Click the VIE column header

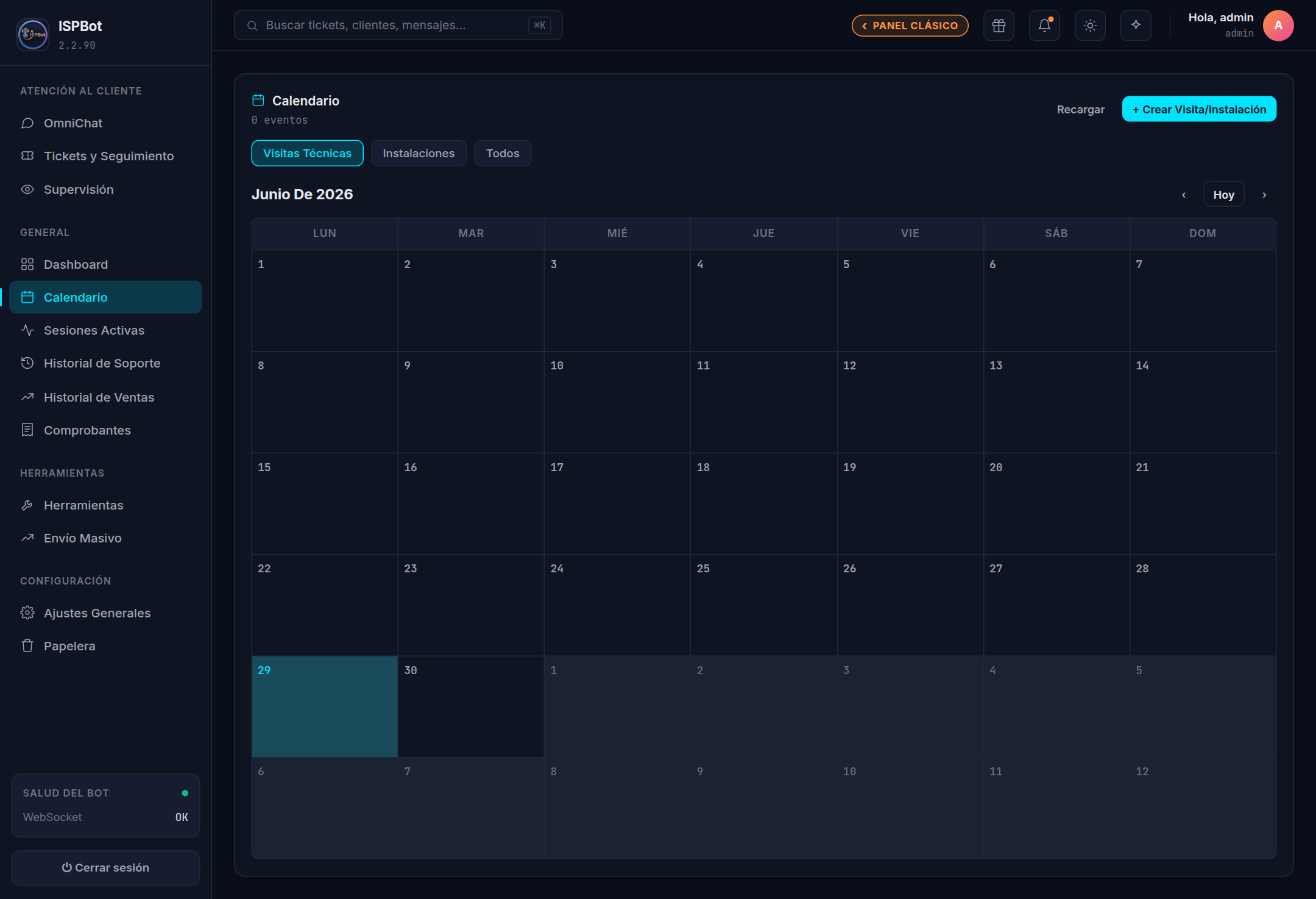coord(910,234)
